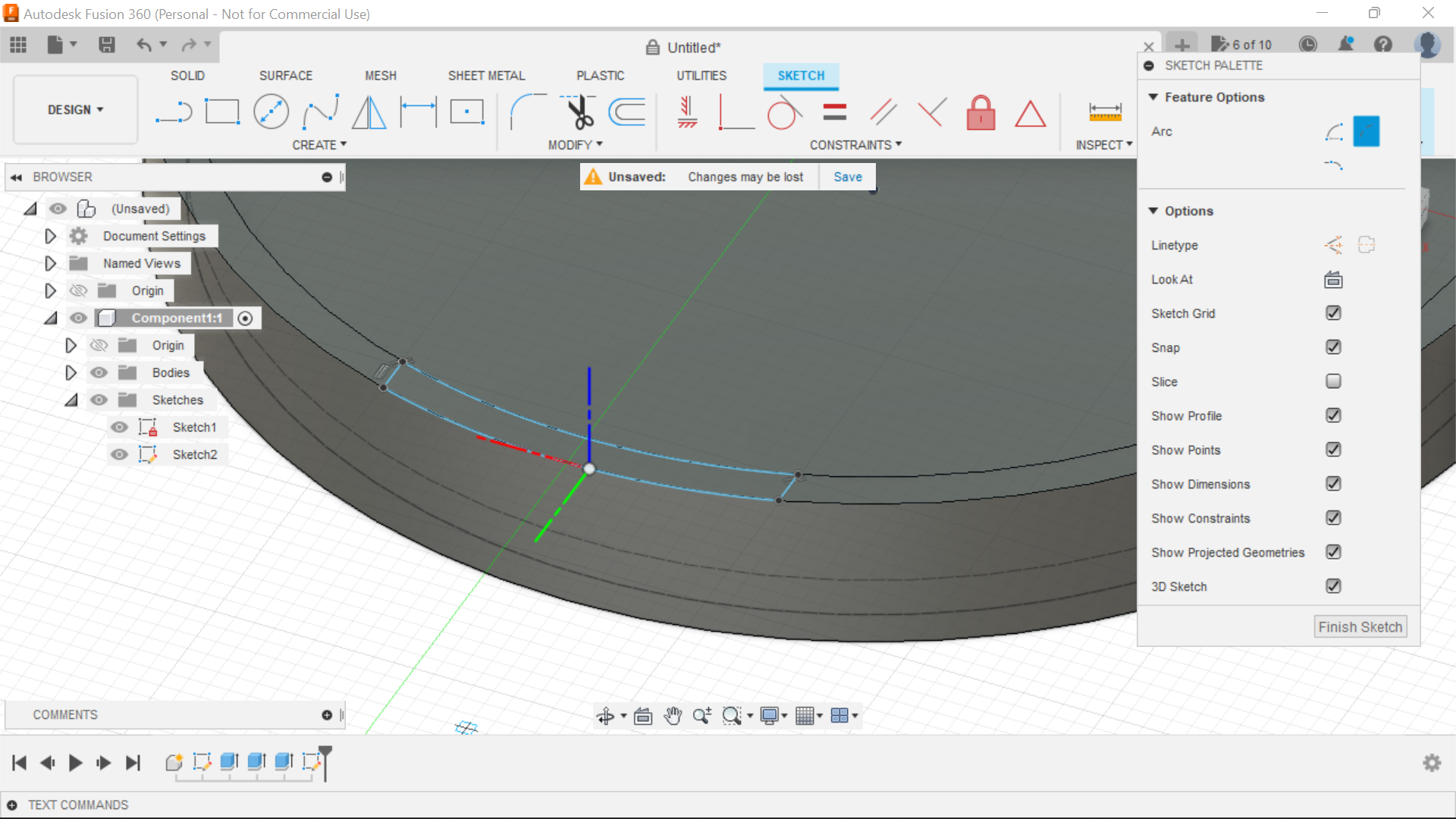
Task: Switch to the SURFACE tab
Action: pos(286,75)
